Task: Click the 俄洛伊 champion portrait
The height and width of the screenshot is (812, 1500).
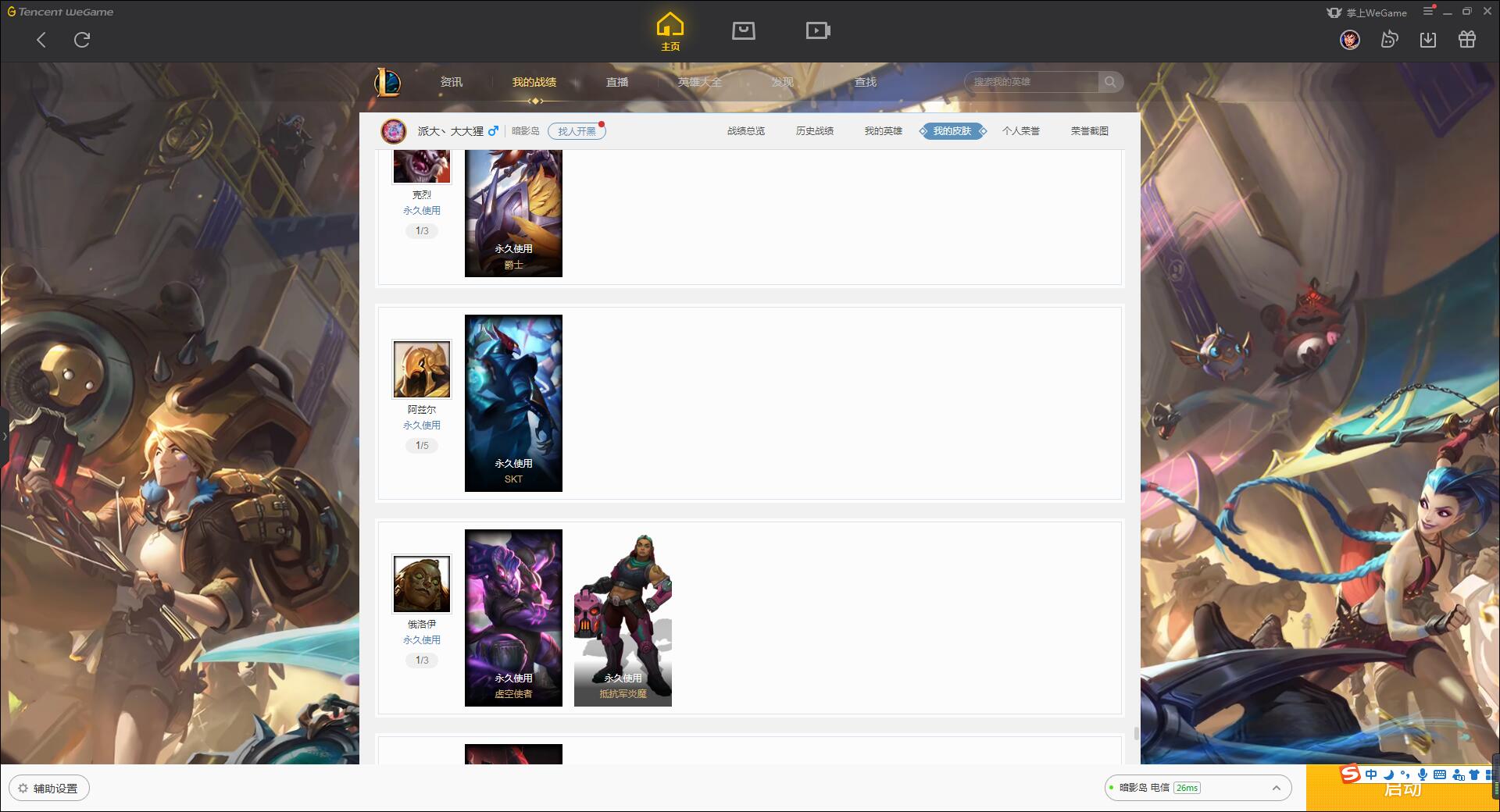Action: (422, 584)
